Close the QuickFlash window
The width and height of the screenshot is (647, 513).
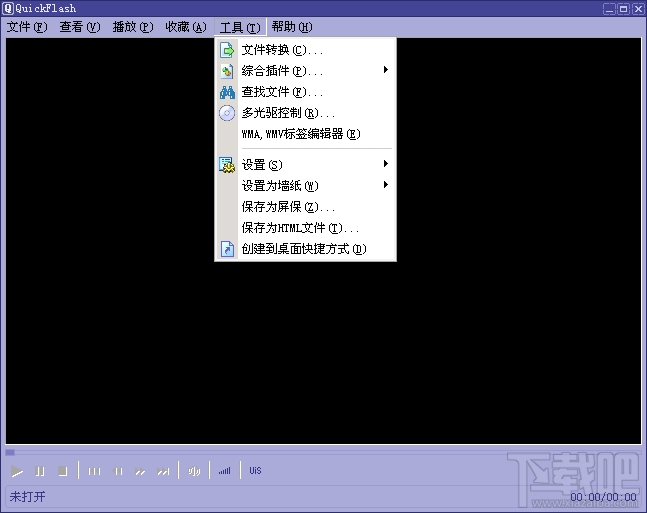pos(638,8)
